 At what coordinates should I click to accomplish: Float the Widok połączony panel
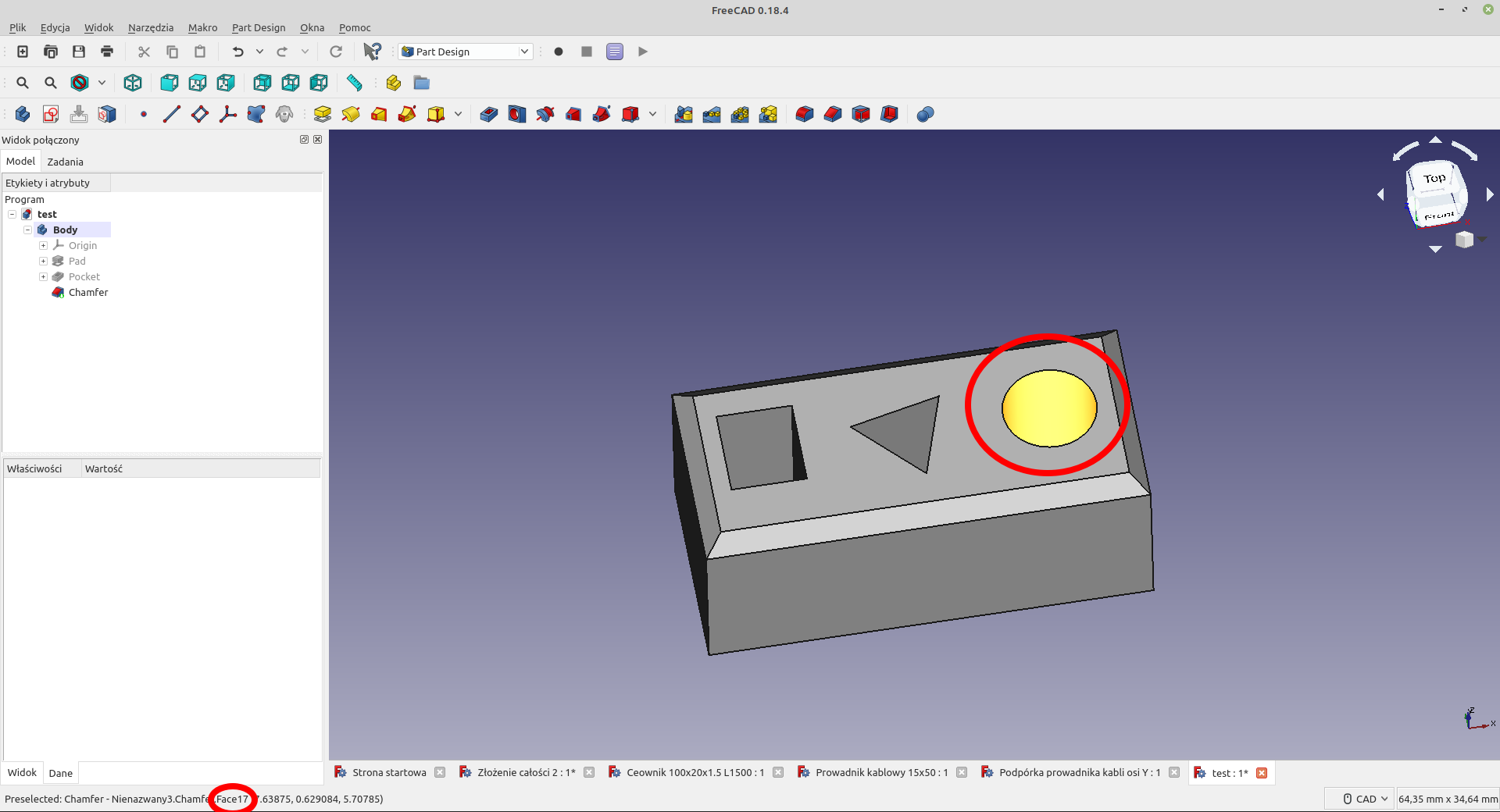coord(304,140)
